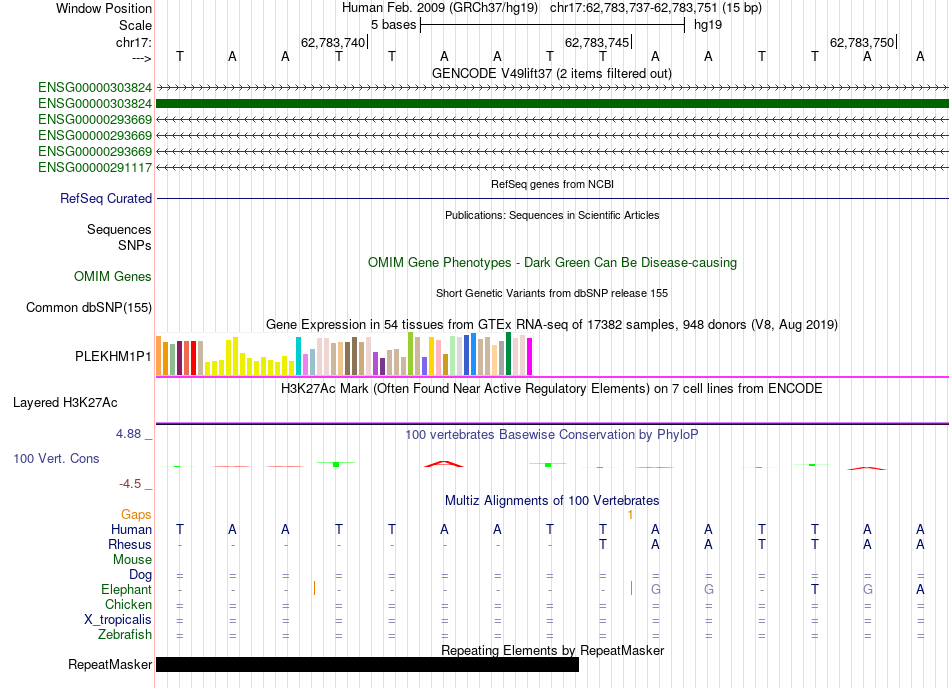The height and width of the screenshot is (688, 950).
Task: Click the Sequences track label
Action: pyautogui.click(x=119, y=230)
